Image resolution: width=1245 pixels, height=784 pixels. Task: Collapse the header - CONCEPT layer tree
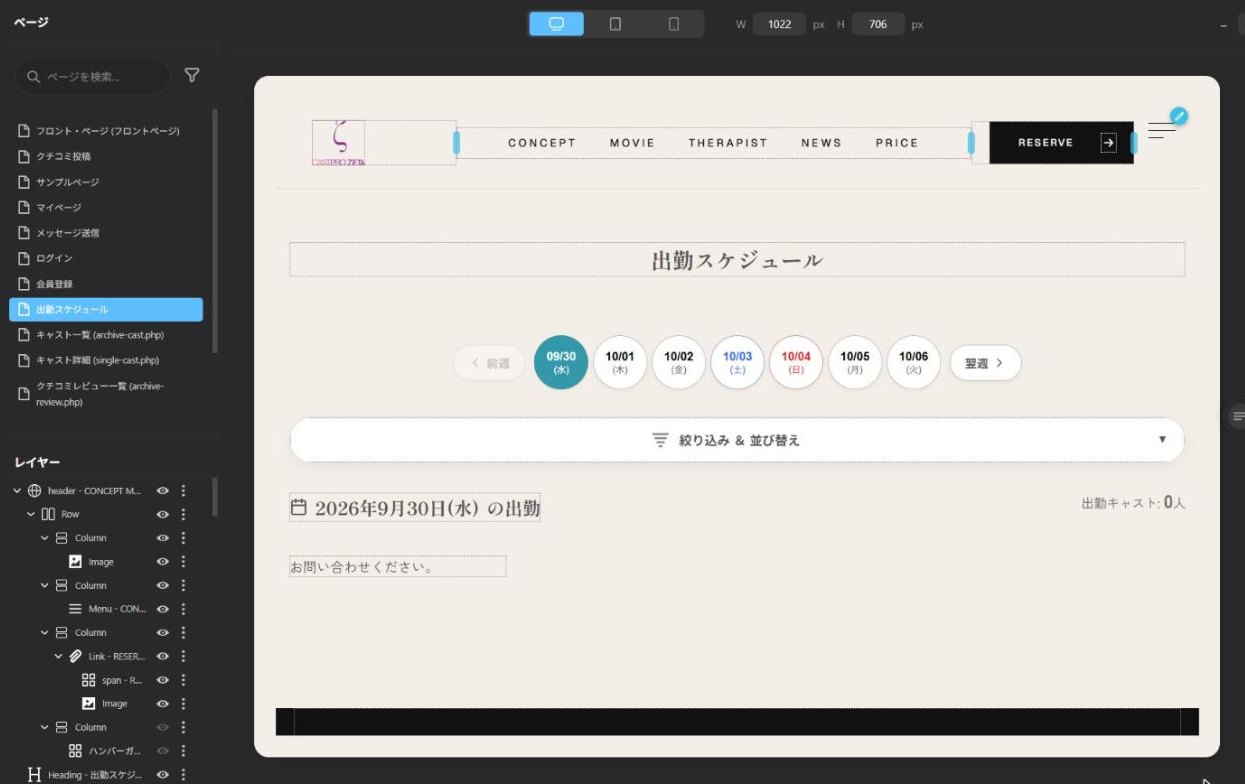click(17, 491)
